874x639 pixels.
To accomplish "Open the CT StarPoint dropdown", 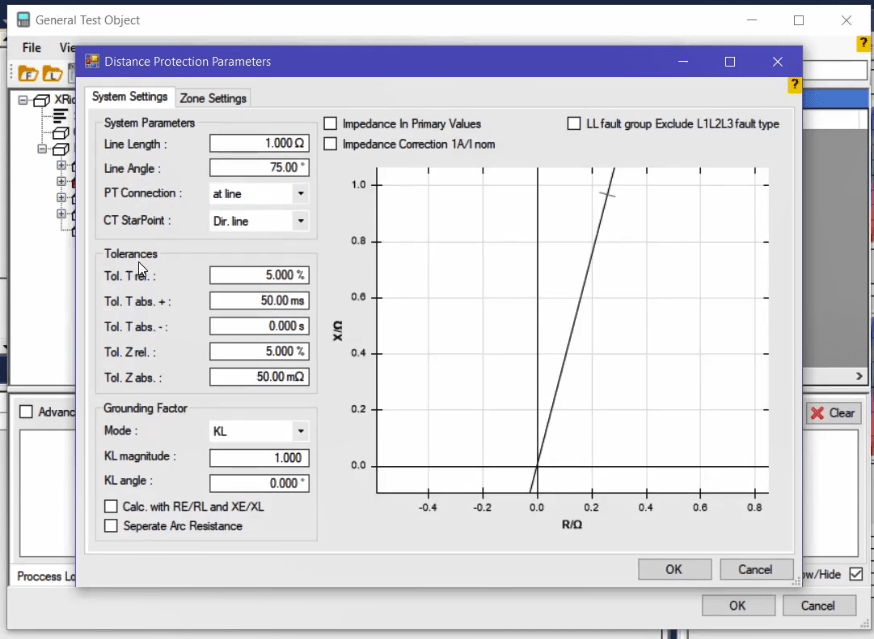I will tap(259, 221).
